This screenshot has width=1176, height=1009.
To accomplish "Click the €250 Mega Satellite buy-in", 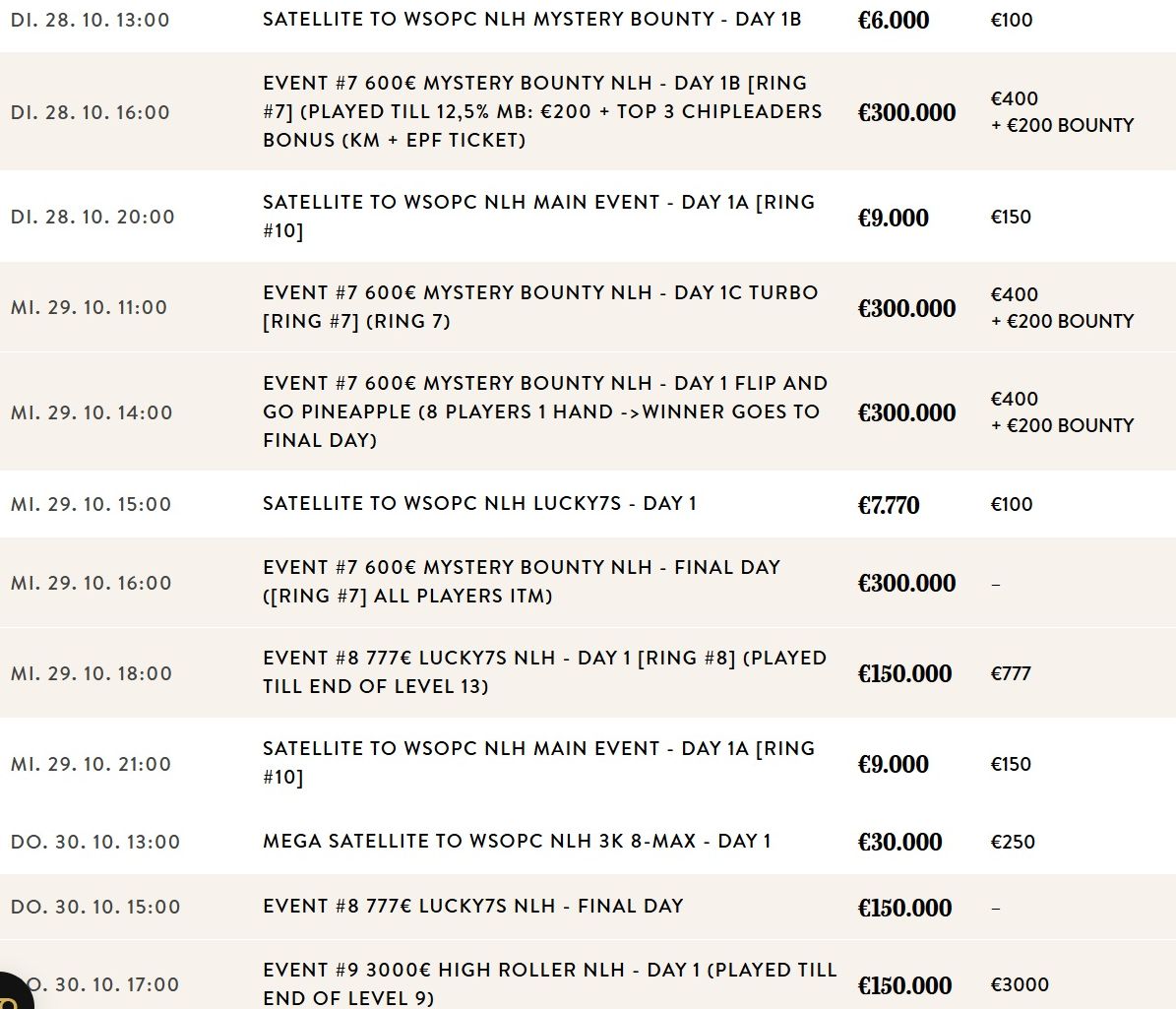I will point(1013,842).
